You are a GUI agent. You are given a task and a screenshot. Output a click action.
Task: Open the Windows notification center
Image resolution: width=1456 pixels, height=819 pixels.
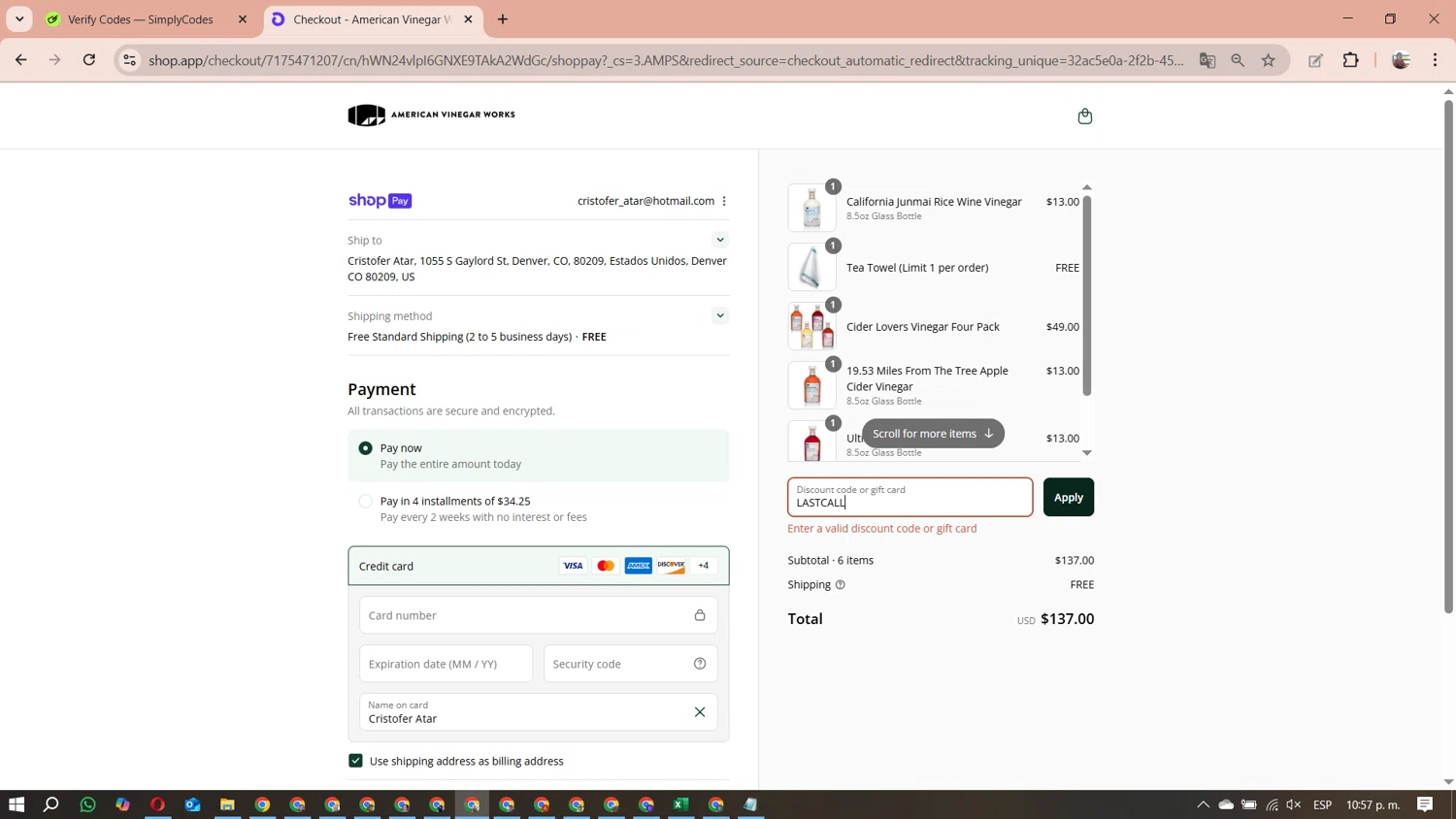pos(1425,804)
